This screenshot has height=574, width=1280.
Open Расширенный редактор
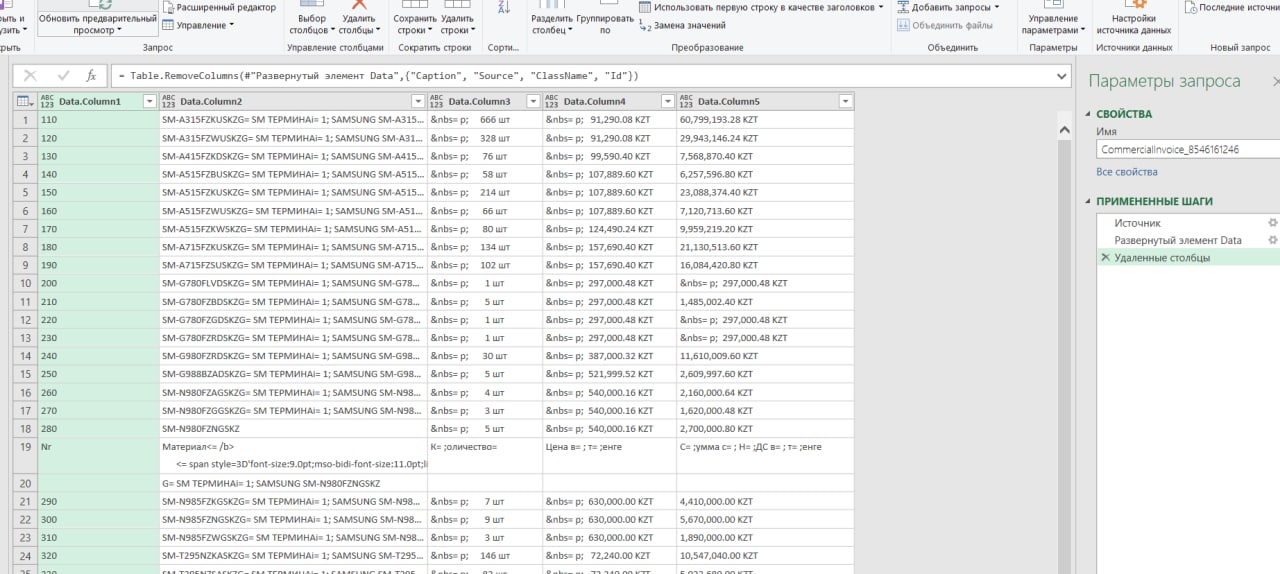click(x=219, y=7)
